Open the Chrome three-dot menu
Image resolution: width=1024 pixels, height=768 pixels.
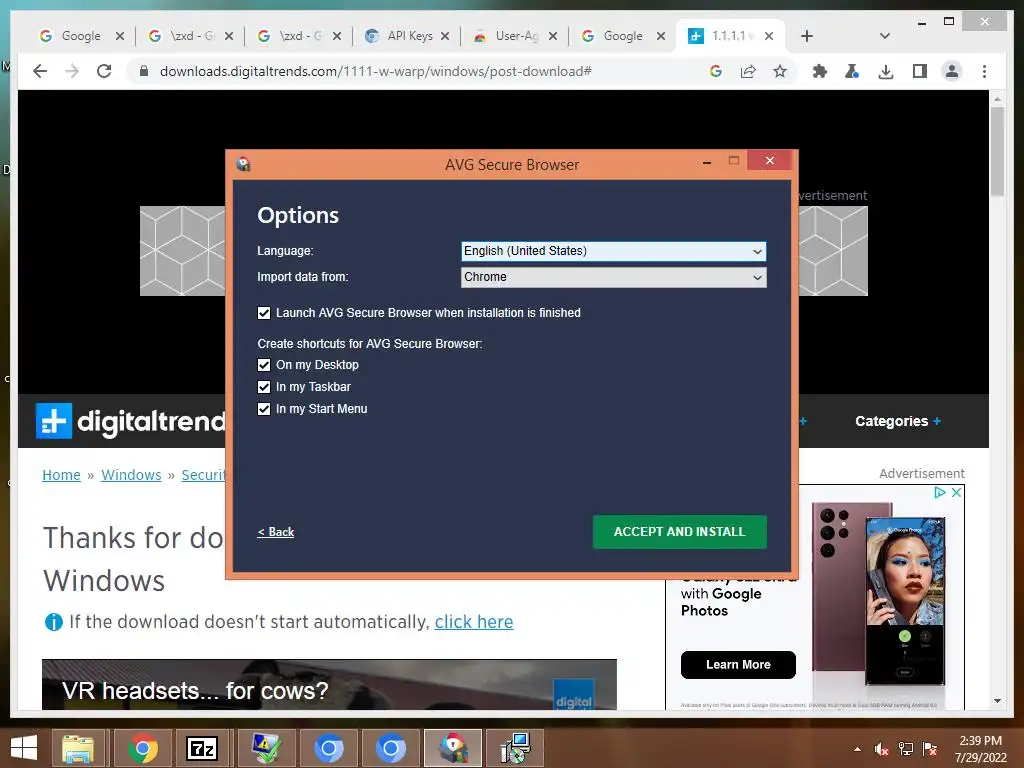click(984, 71)
